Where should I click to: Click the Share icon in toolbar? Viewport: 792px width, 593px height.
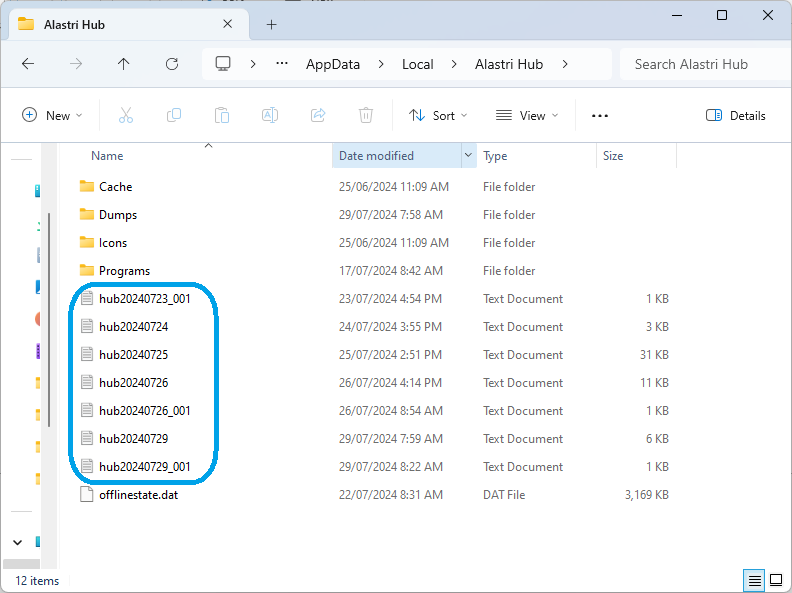(x=318, y=115)
